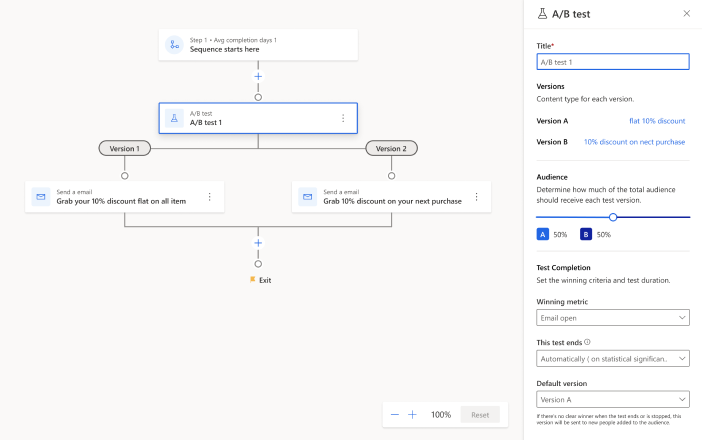Open the flat 10% discount link
Screen dimensions: 702x440
coord(656,121)
